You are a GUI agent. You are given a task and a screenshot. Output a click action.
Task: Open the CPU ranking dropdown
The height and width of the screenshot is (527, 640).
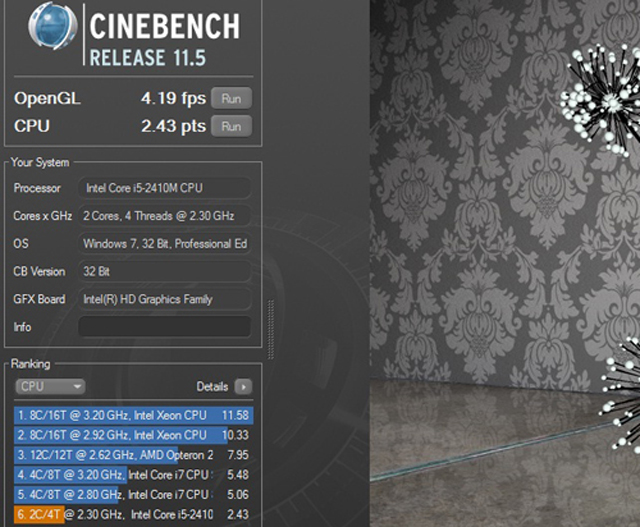click(50, 386)
